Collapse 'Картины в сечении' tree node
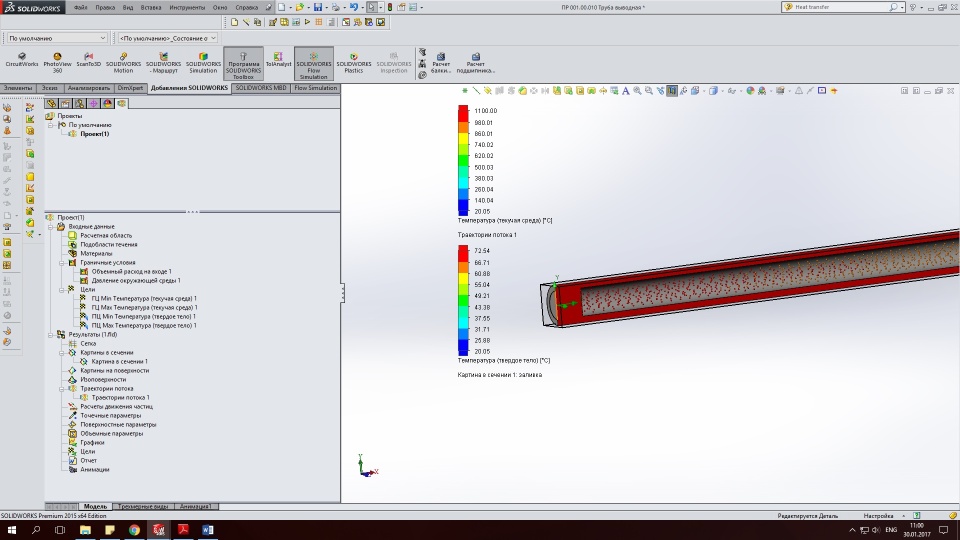This screenshot has height=540, width=960. [62, 353]
